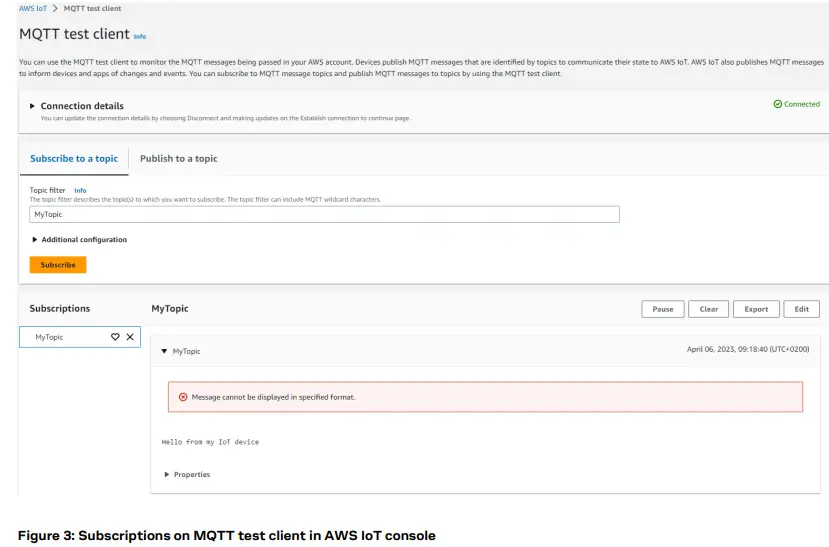
Task: Switch to Subscribe to a topic tab
Action: click(x=73, y=159)
